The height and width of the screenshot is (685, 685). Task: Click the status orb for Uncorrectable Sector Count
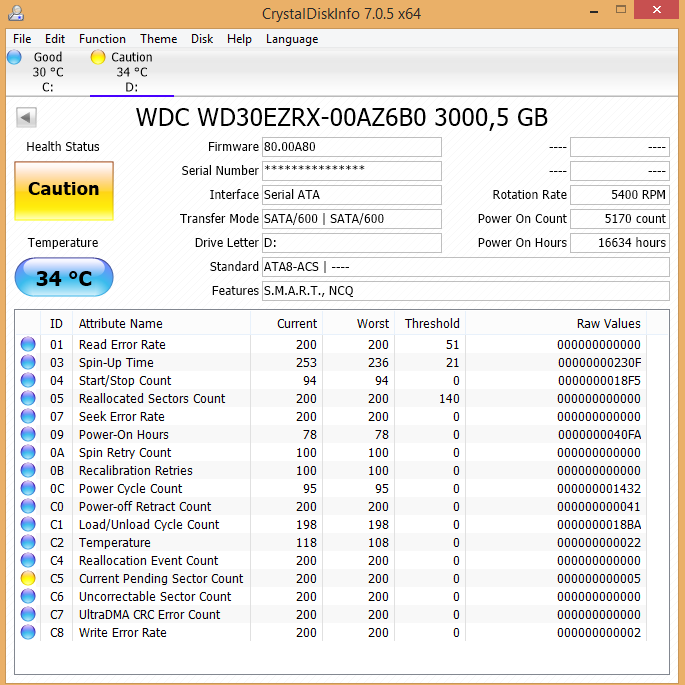28,596
